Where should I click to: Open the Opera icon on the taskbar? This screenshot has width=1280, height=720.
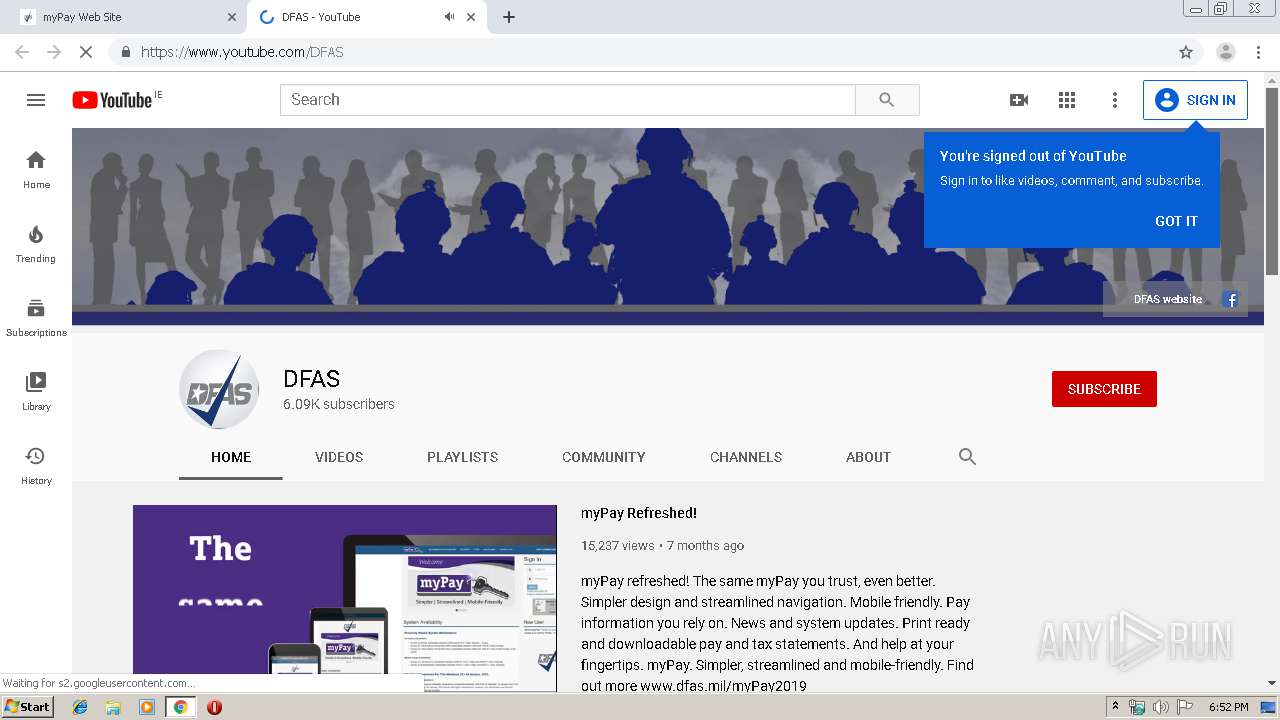[x=214, y=707]
